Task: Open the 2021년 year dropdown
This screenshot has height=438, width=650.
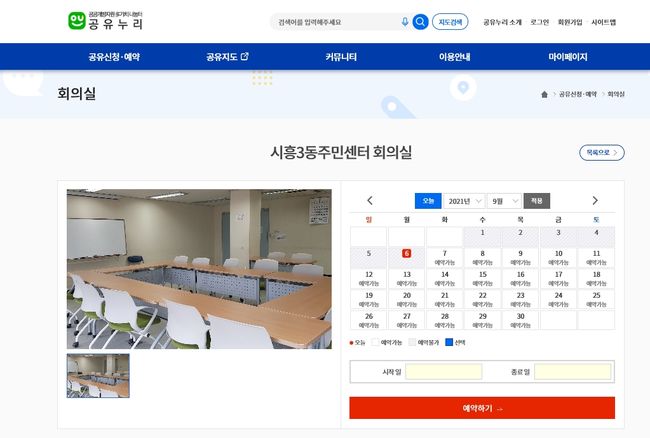Action: pos(464,201)
